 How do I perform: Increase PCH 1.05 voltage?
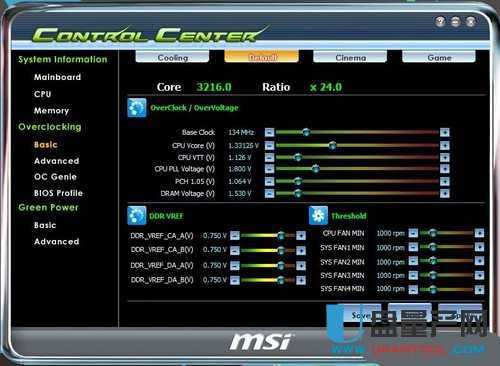[445, 181]
